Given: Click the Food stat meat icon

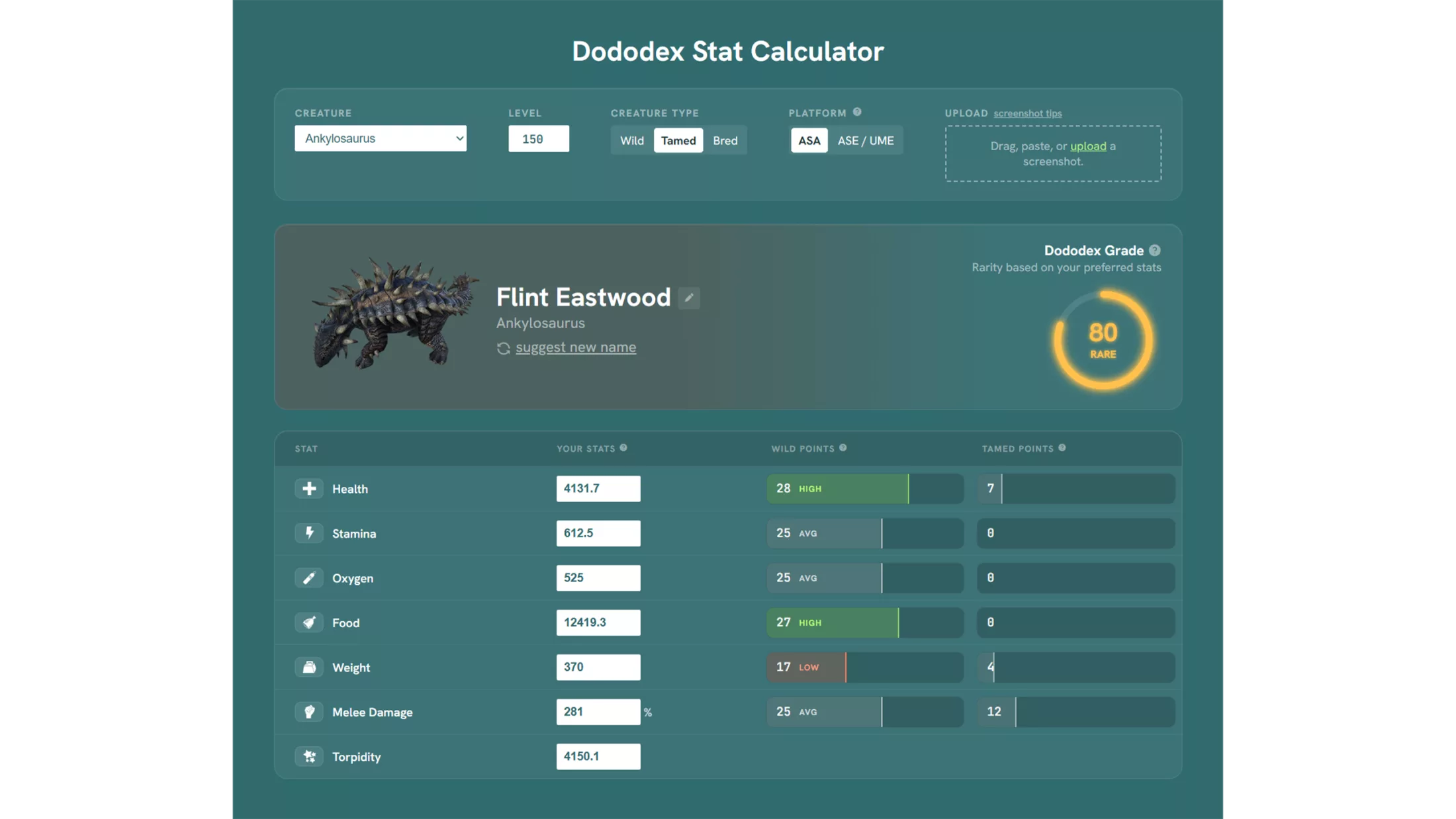Looking at the screenshot, I should pyautogui.click(x=309, y=623).
